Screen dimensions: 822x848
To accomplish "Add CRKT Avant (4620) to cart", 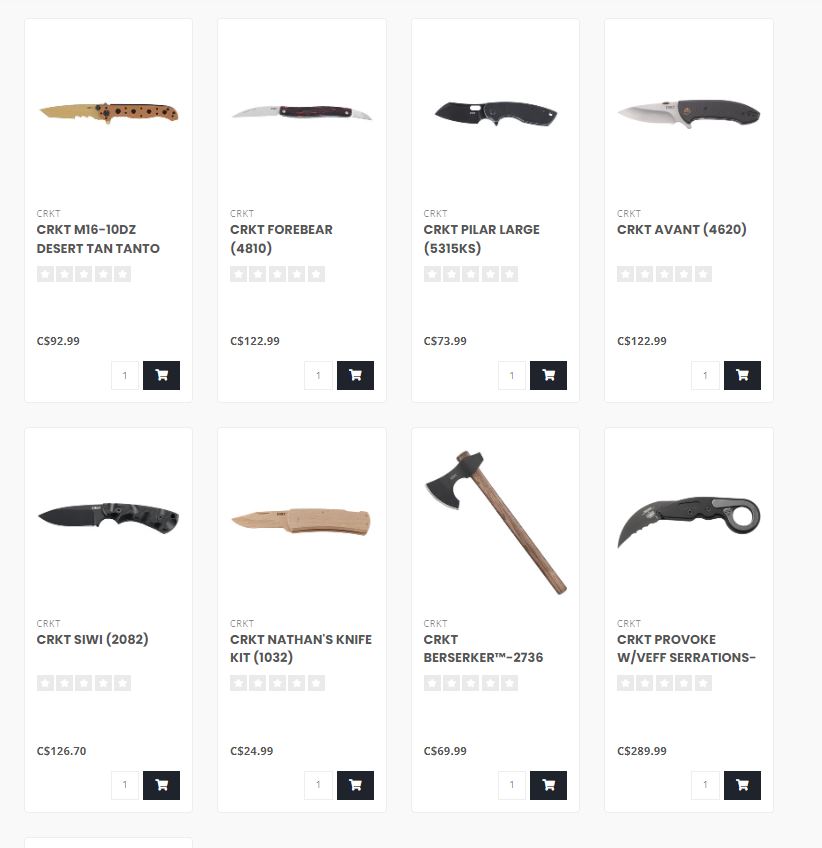I will pyautogui.click(x=742, y=375).
